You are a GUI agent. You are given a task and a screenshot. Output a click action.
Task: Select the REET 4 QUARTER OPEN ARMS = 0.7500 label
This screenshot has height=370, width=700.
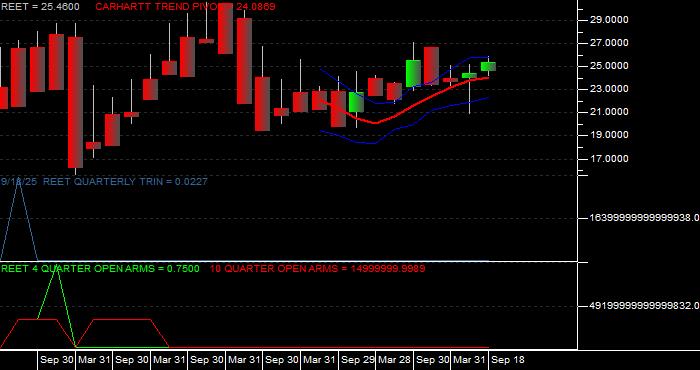pyautogui.click(x=100, y=269)
